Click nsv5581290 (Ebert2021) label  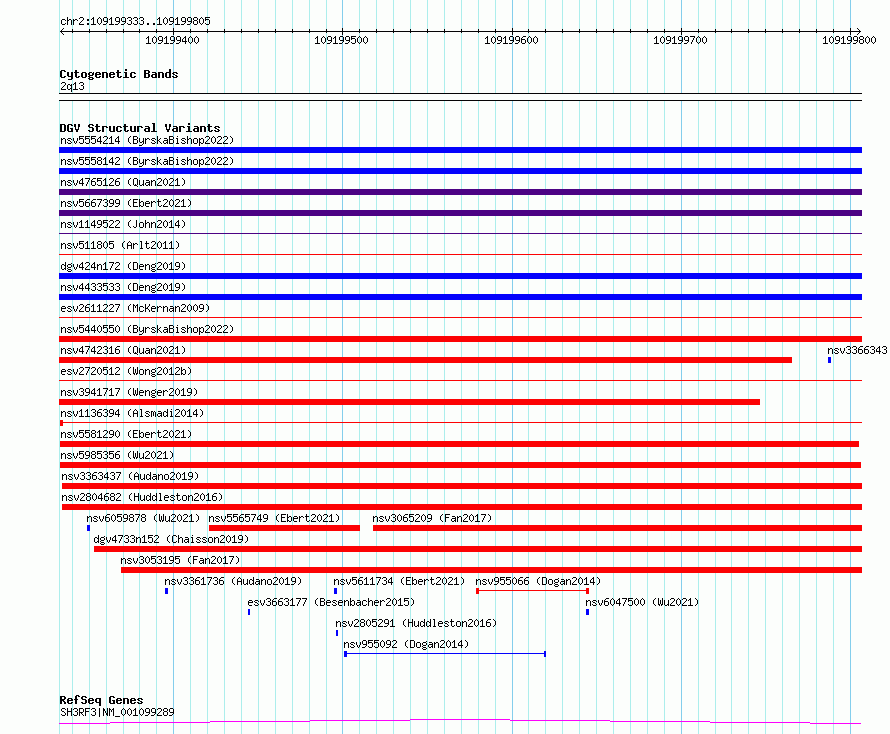pos(126,434)
